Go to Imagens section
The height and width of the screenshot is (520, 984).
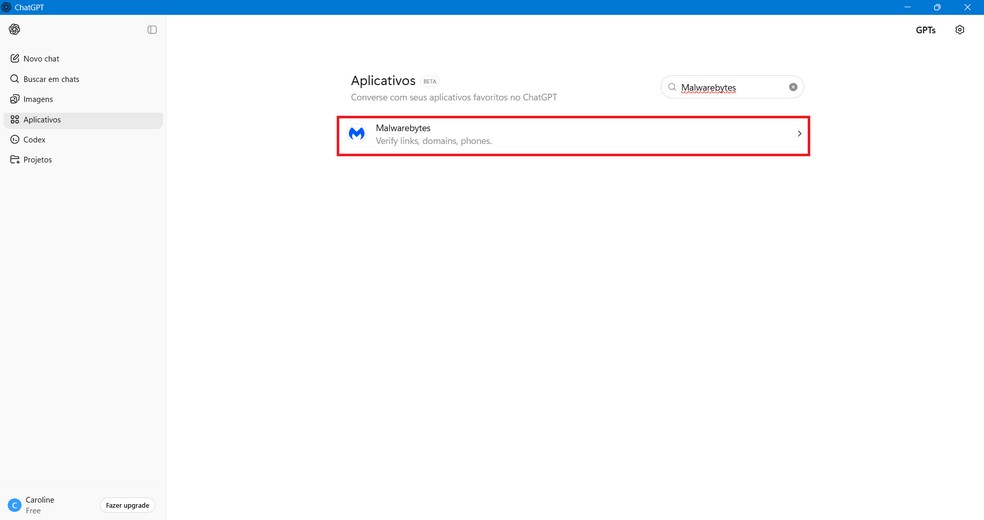pos(83,99)
